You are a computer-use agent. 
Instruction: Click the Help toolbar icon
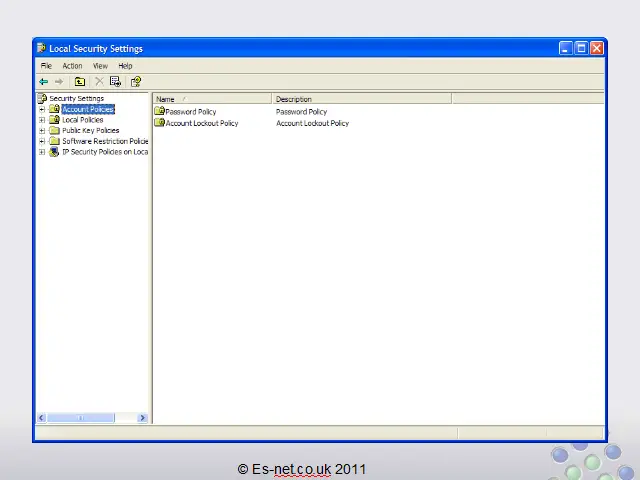click(136, 82)
